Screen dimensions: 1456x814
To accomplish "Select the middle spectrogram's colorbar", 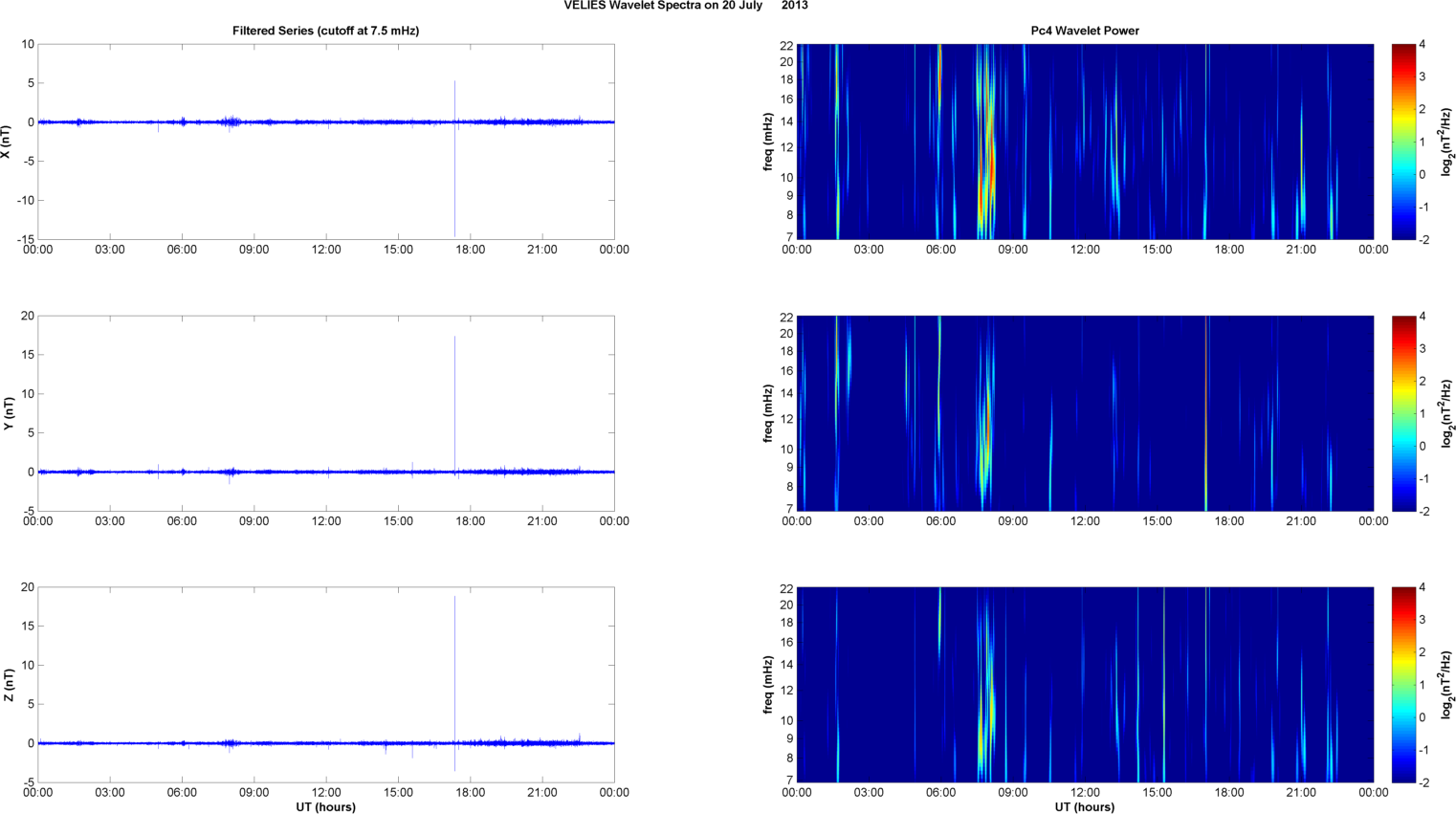I will [1402, 413].
